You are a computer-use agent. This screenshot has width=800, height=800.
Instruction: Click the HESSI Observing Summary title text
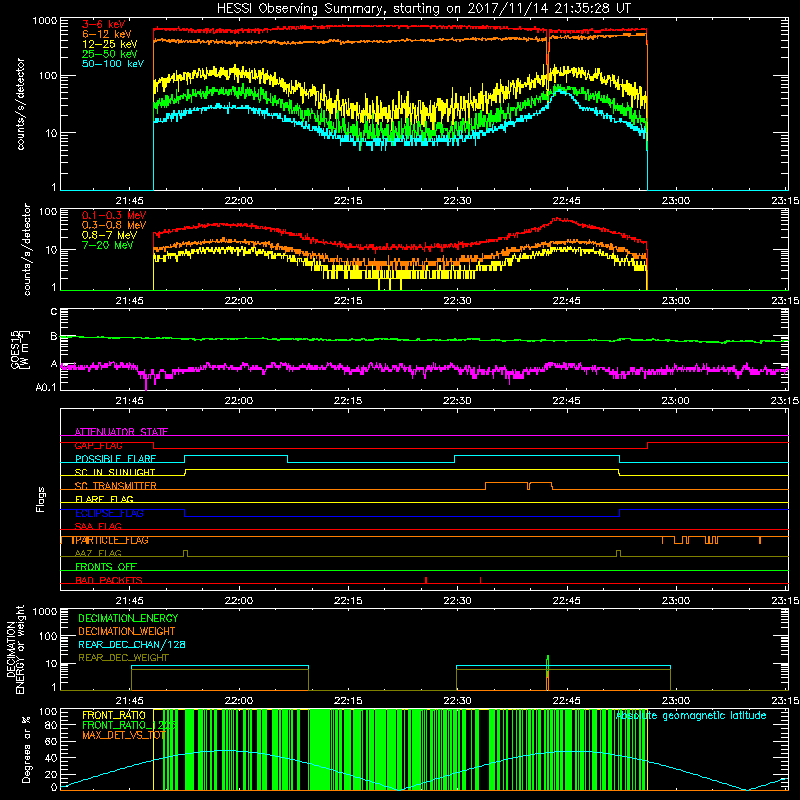pos(423,9)
